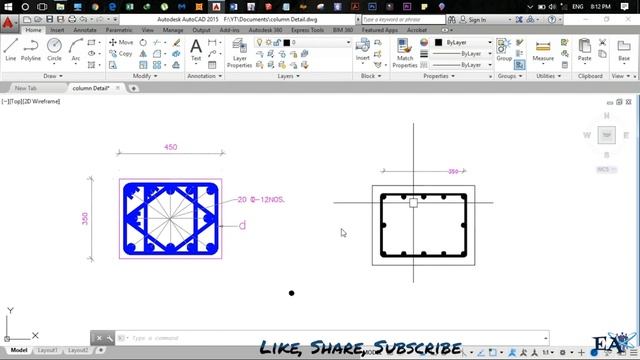Image resolution: width=640 pixels, height=360 pixels.
Task: Expand the Block panel
Action: (x=371, y=76)
